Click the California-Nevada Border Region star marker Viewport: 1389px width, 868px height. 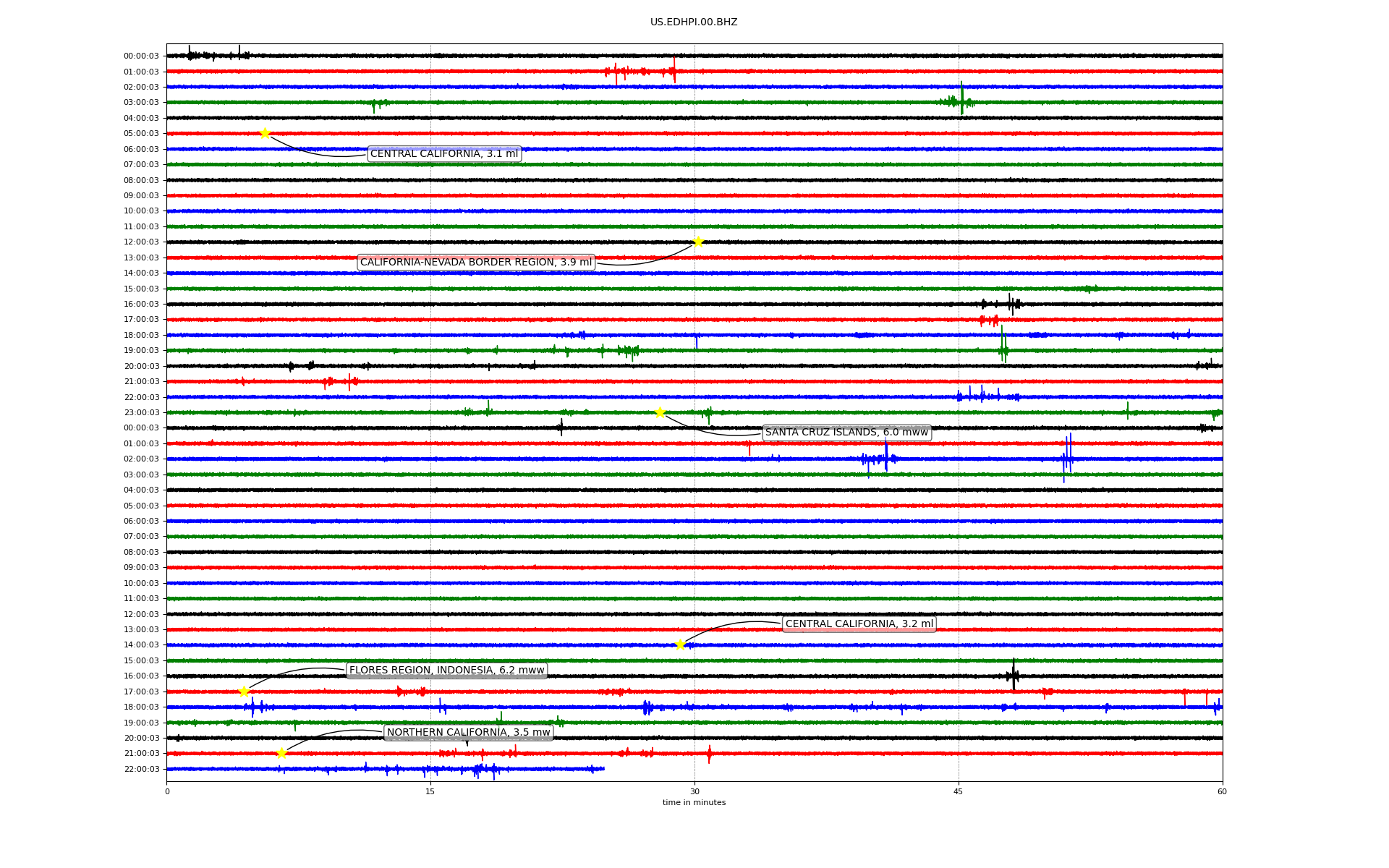coord(698,242)
